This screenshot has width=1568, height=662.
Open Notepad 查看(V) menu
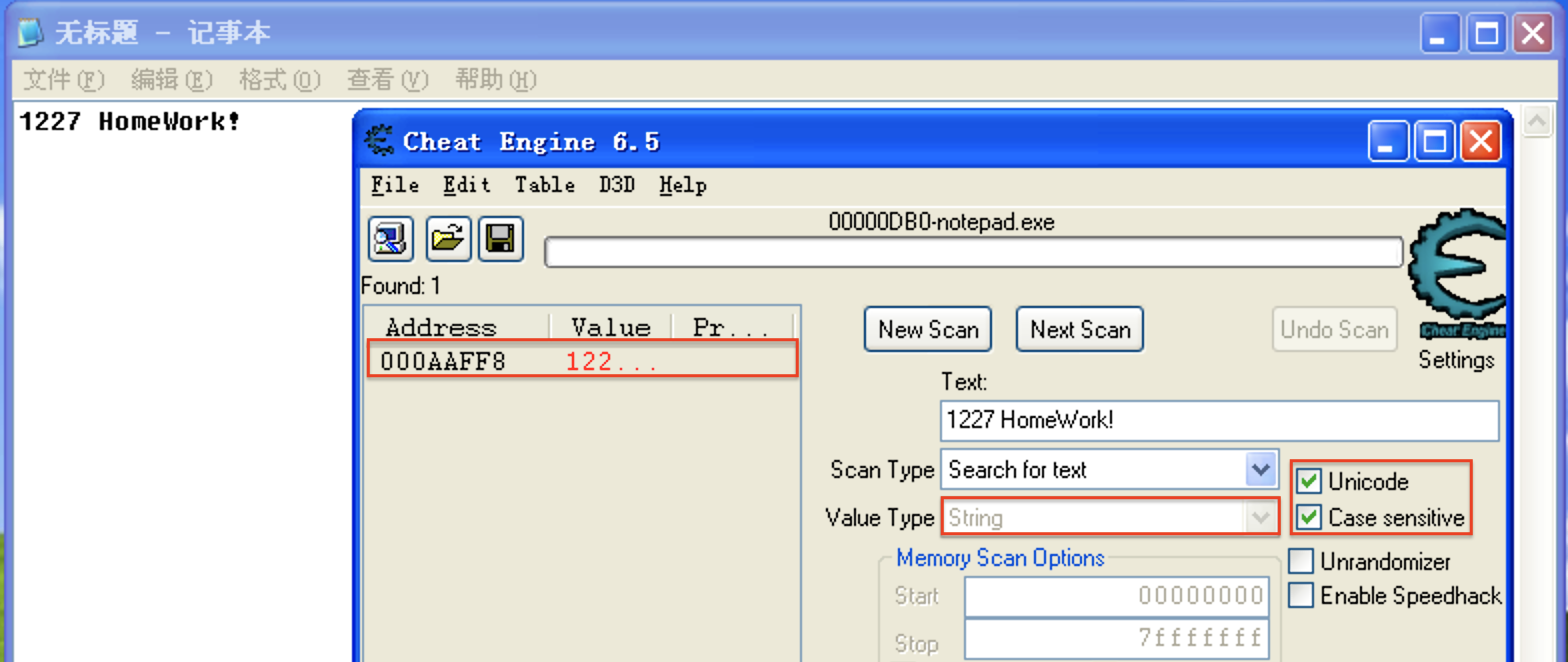(x=388, y=80)
